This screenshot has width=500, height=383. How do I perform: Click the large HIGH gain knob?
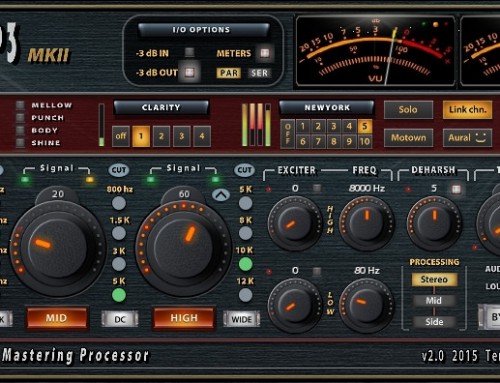click(183, 248)
